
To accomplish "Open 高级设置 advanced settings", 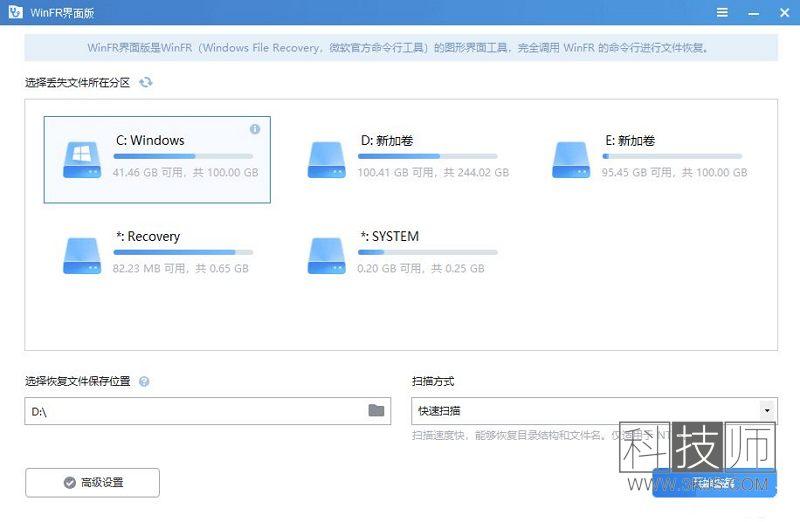I will (92, 482).
